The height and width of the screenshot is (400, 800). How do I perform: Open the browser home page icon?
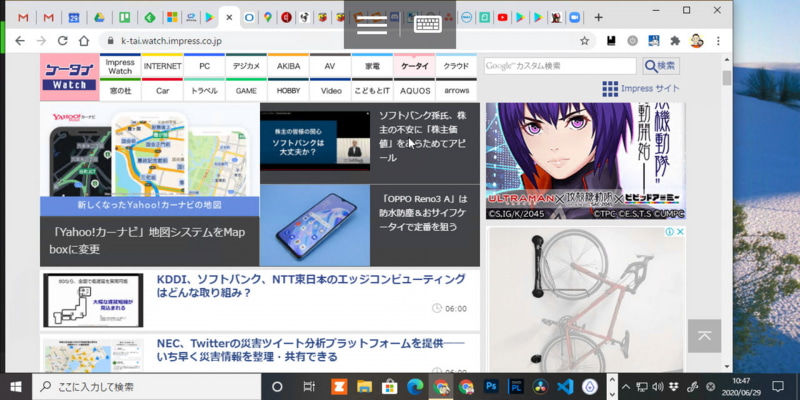tap(84, 41)
